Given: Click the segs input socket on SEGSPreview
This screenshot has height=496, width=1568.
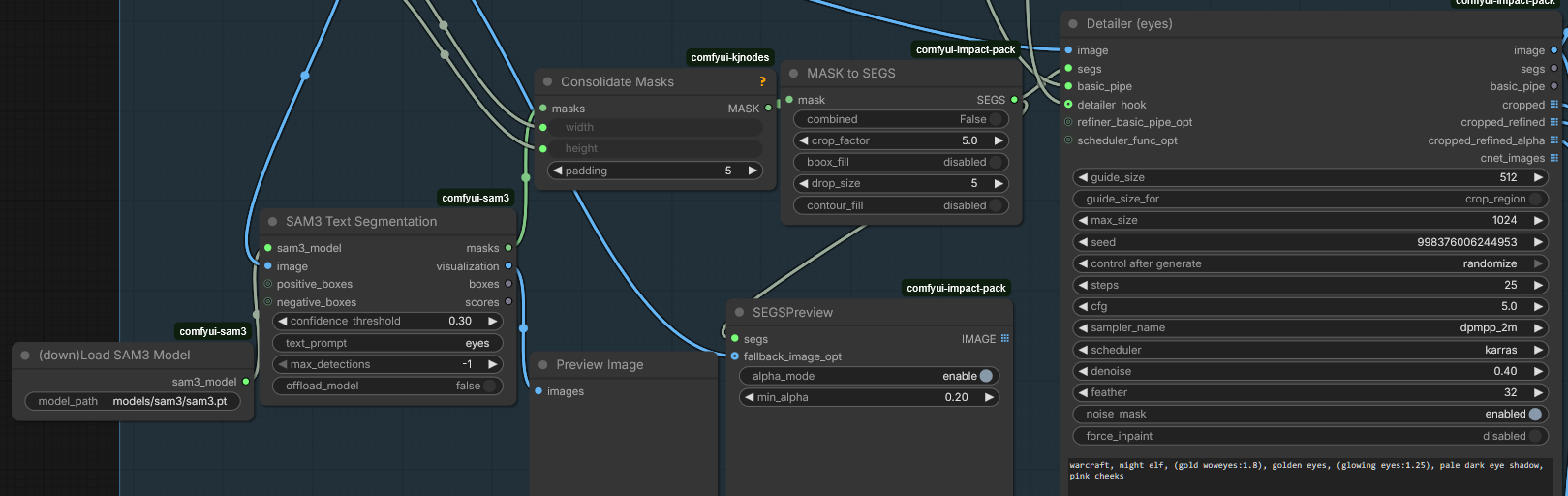Looking at the screenshot, I should point(735,339).
